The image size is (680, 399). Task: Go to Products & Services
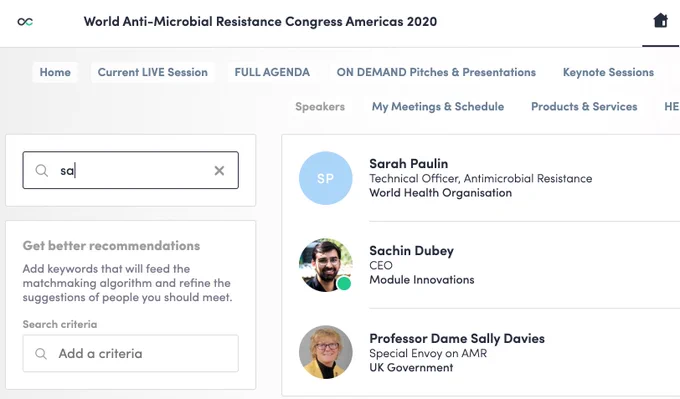[584, 107]
